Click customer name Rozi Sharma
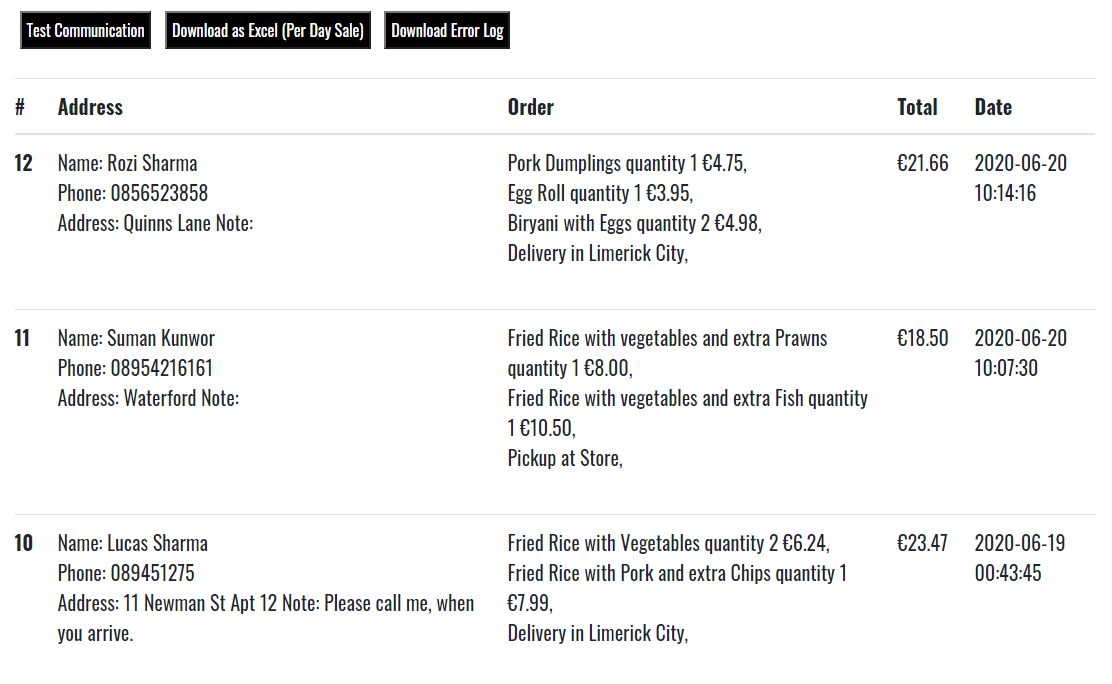Image resolution: width=1112 pixels, height=684 pixels. tap(152, 163)
